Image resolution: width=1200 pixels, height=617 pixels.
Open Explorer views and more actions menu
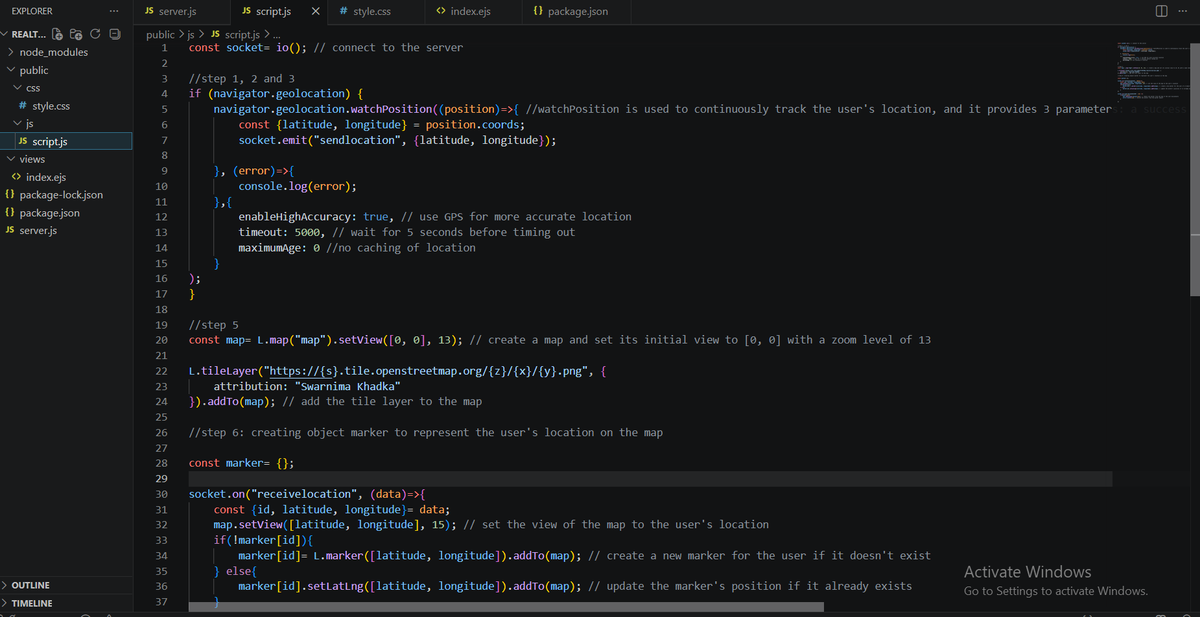point(114,11)
